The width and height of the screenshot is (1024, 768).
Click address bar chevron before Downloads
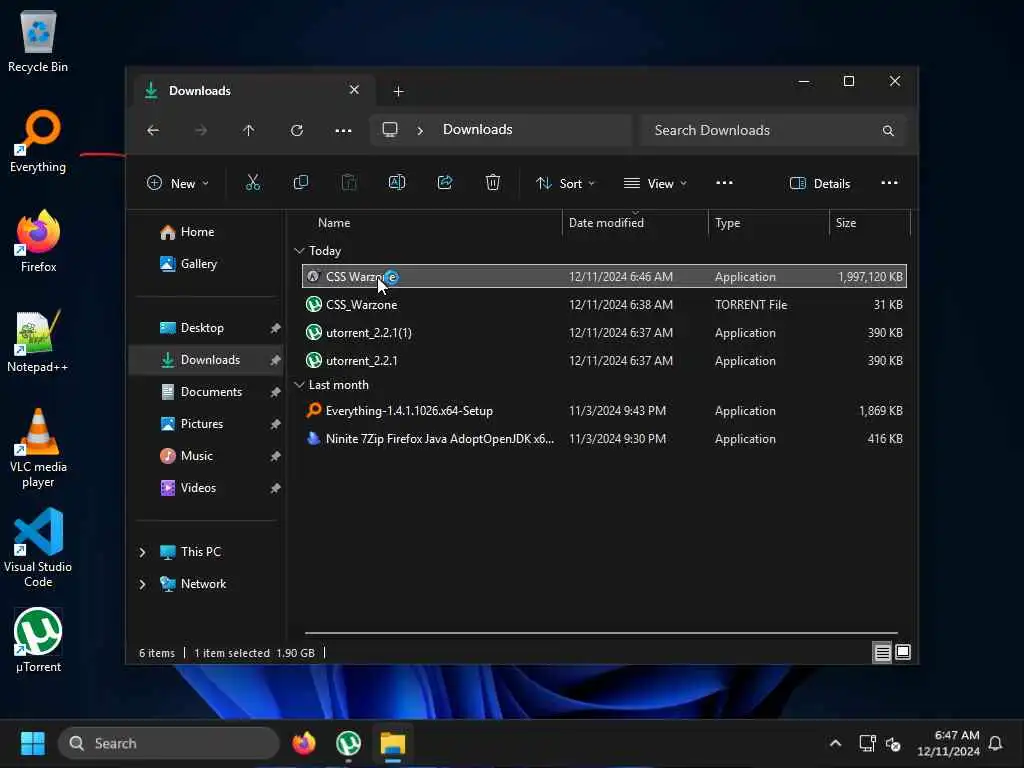coord(420,131)
